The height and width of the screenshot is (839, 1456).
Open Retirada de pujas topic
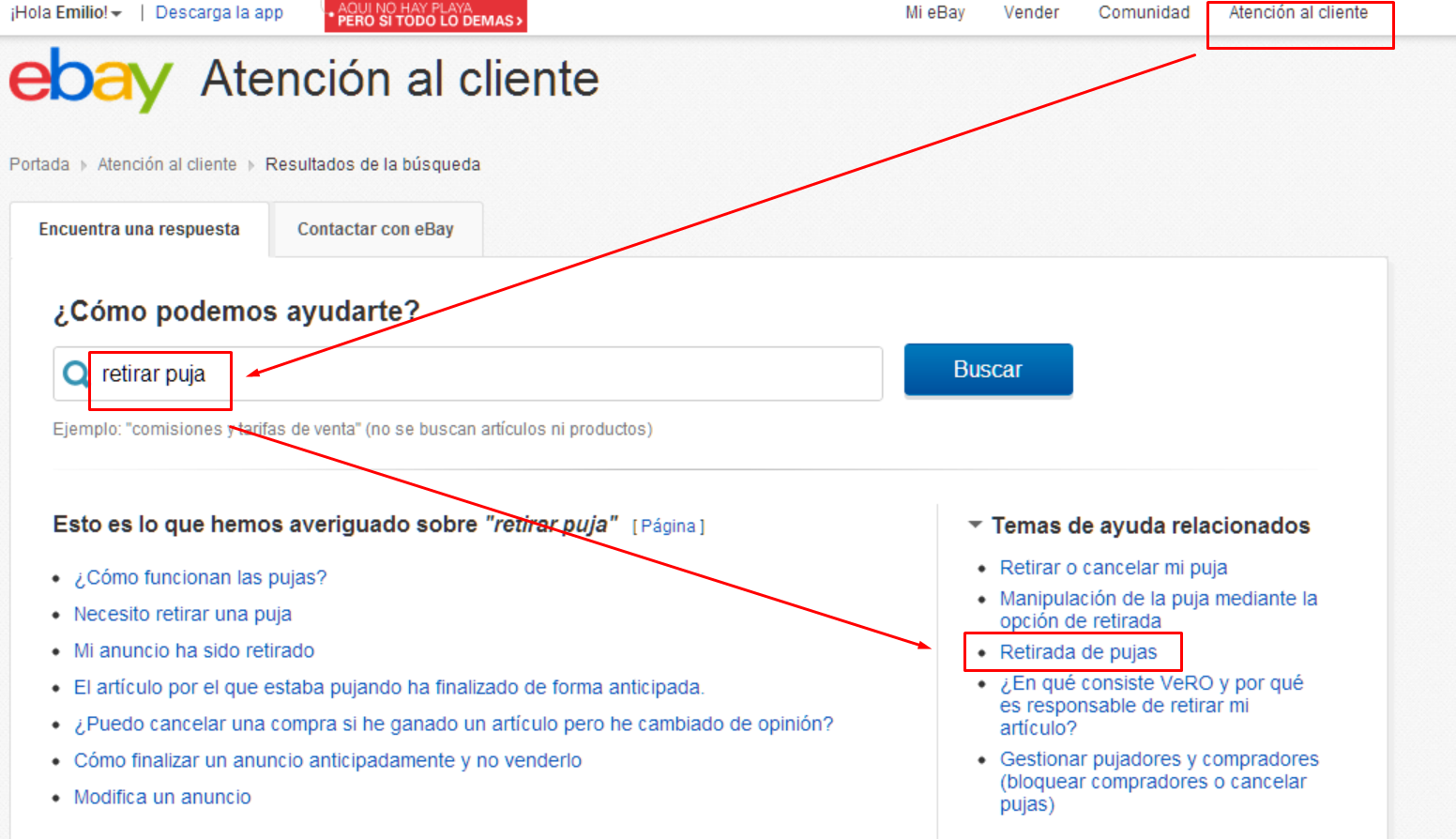[1078, 652]
